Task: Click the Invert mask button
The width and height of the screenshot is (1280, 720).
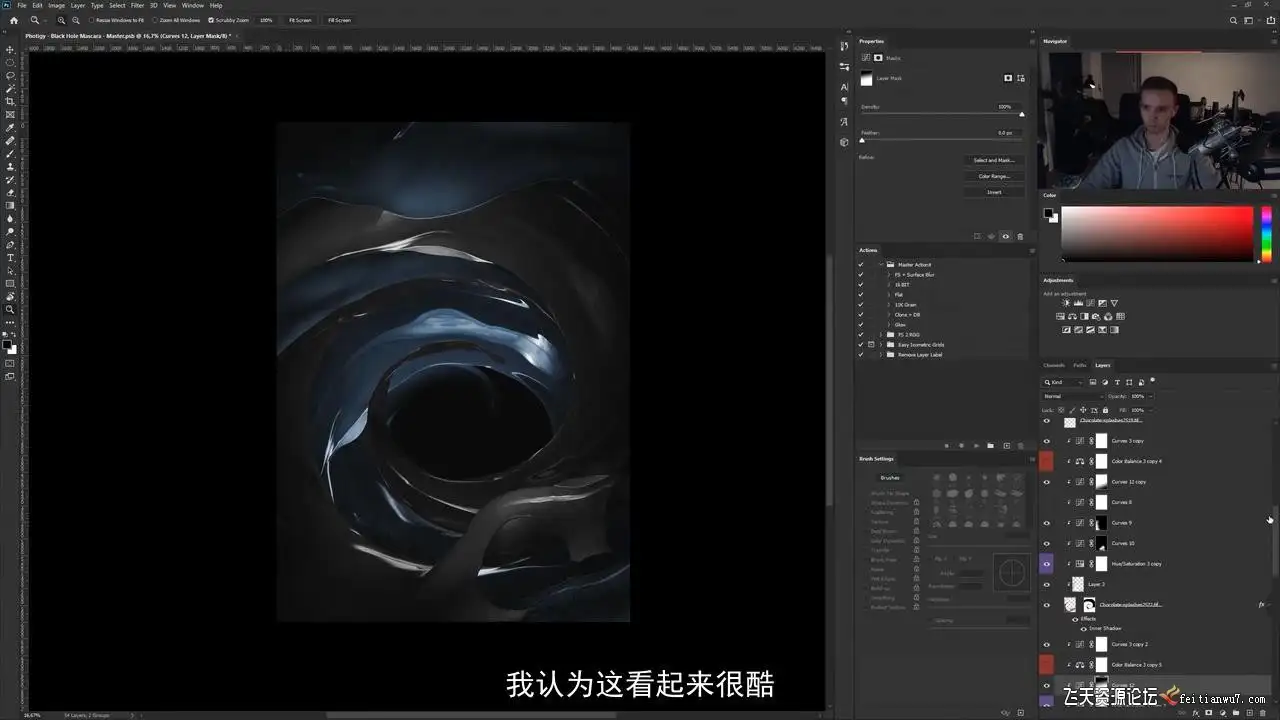Action: (x=994, y=192)
